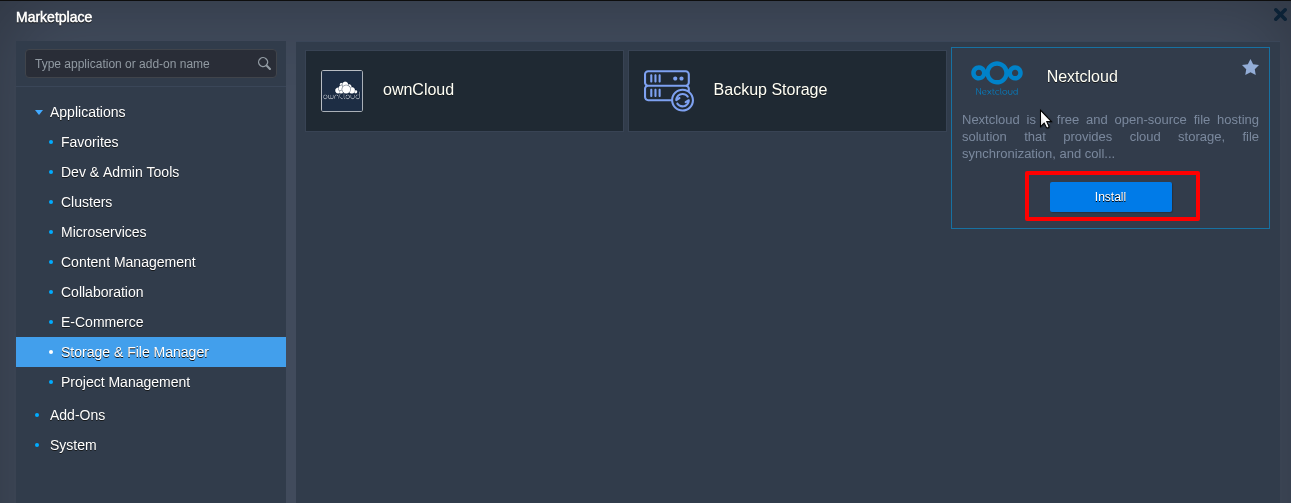This screenshot has width=1291, height=503.
Task: Go to Content Management category
Action: coord(128,262)
